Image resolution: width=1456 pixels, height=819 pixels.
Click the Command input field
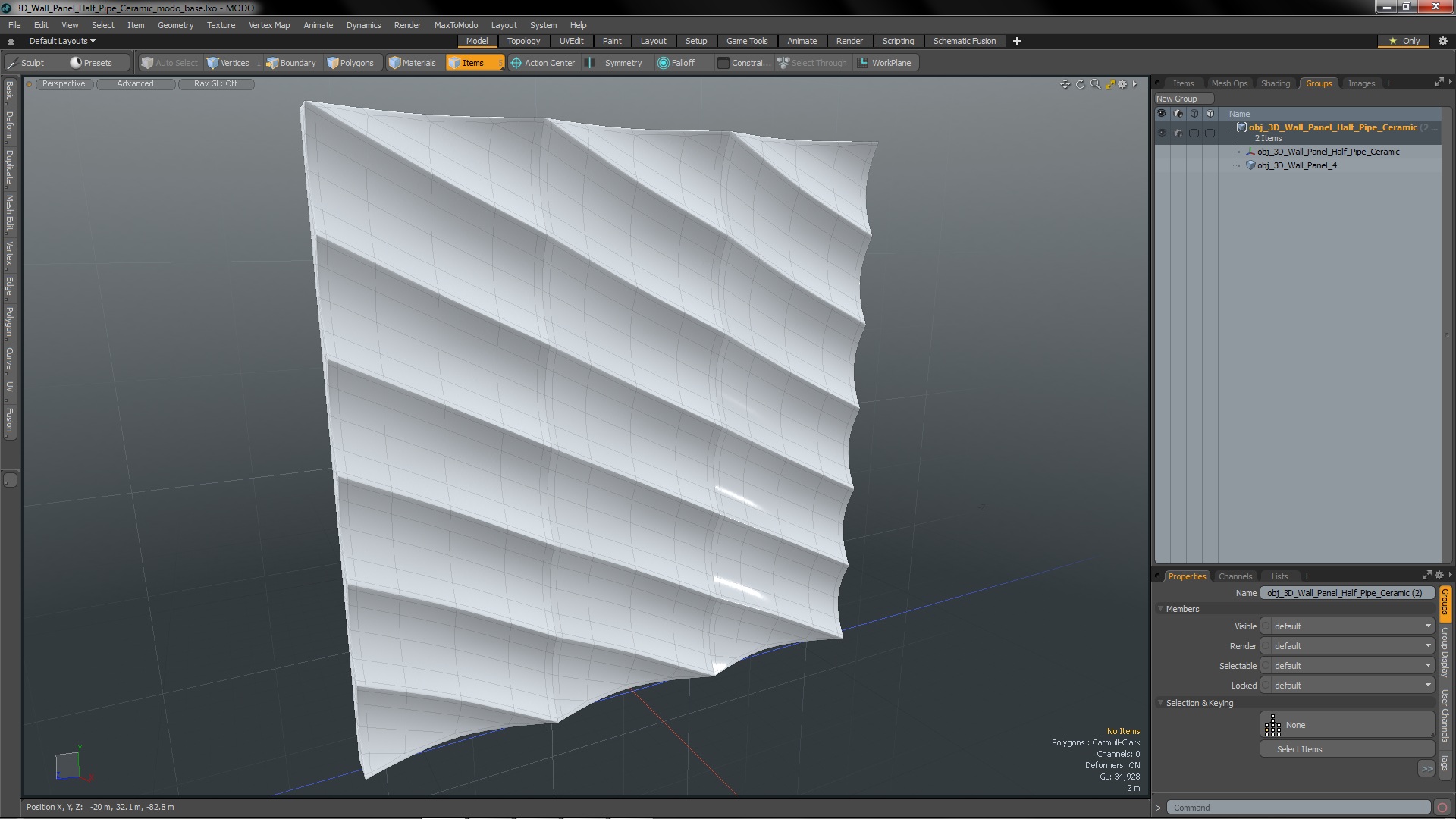coord(1298,808)
